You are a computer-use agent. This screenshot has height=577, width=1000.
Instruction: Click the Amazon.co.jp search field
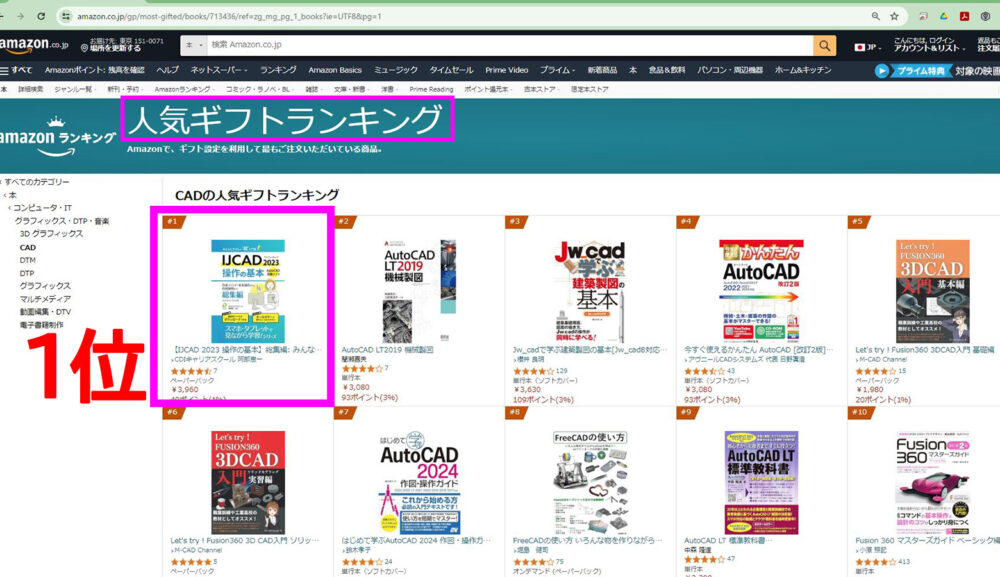[x=510, y=45]
